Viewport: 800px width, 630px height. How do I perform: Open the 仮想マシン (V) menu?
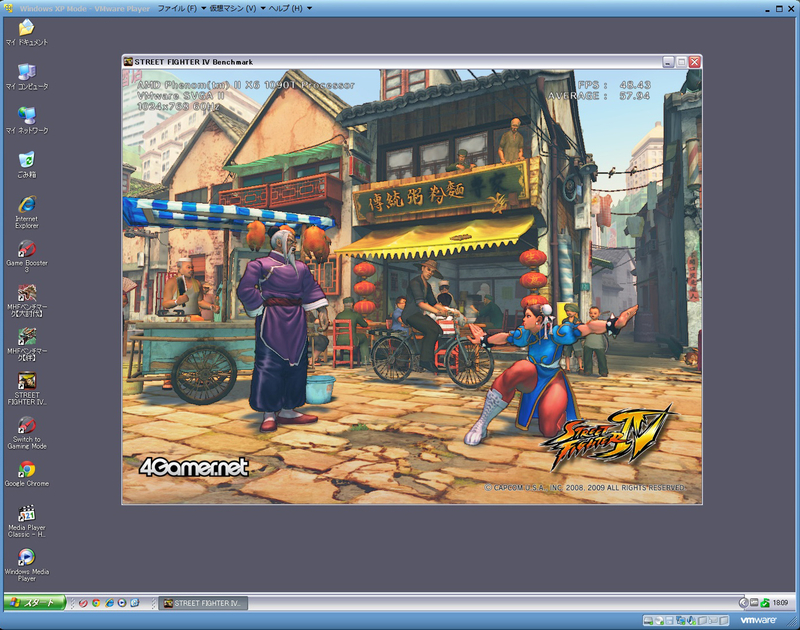pos(237,8)
